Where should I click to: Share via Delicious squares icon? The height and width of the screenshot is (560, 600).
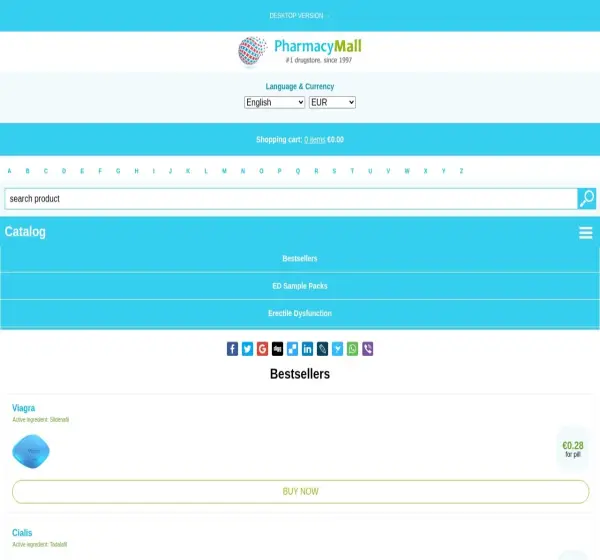pos(292,349)
